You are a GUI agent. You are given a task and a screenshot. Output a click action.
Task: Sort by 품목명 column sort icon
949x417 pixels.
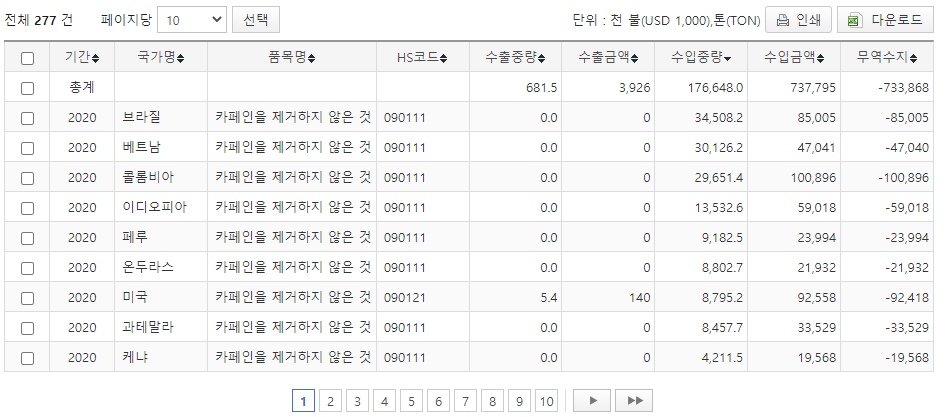(x=312, y=58)
